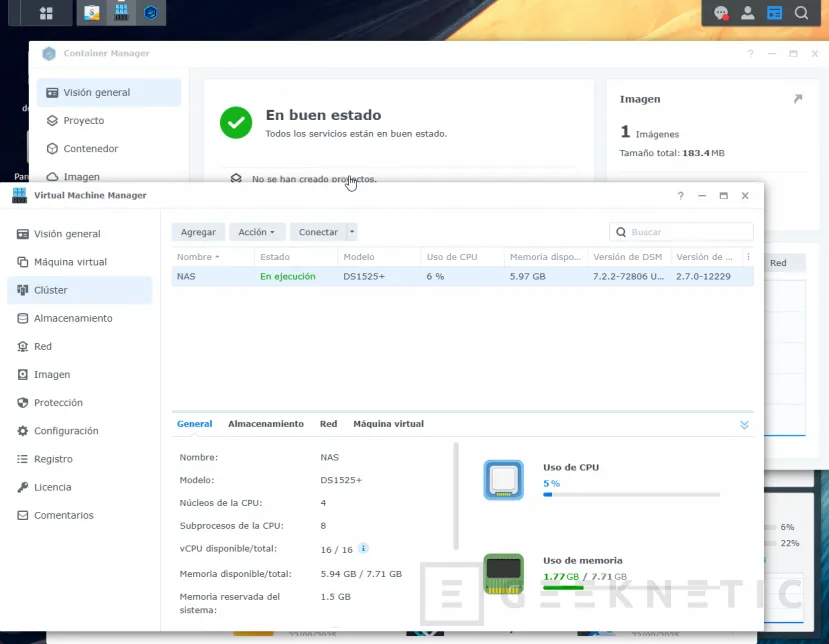Open the user account options icon
The height and width of the screenshot is (644, 829).
pos(747,13)
